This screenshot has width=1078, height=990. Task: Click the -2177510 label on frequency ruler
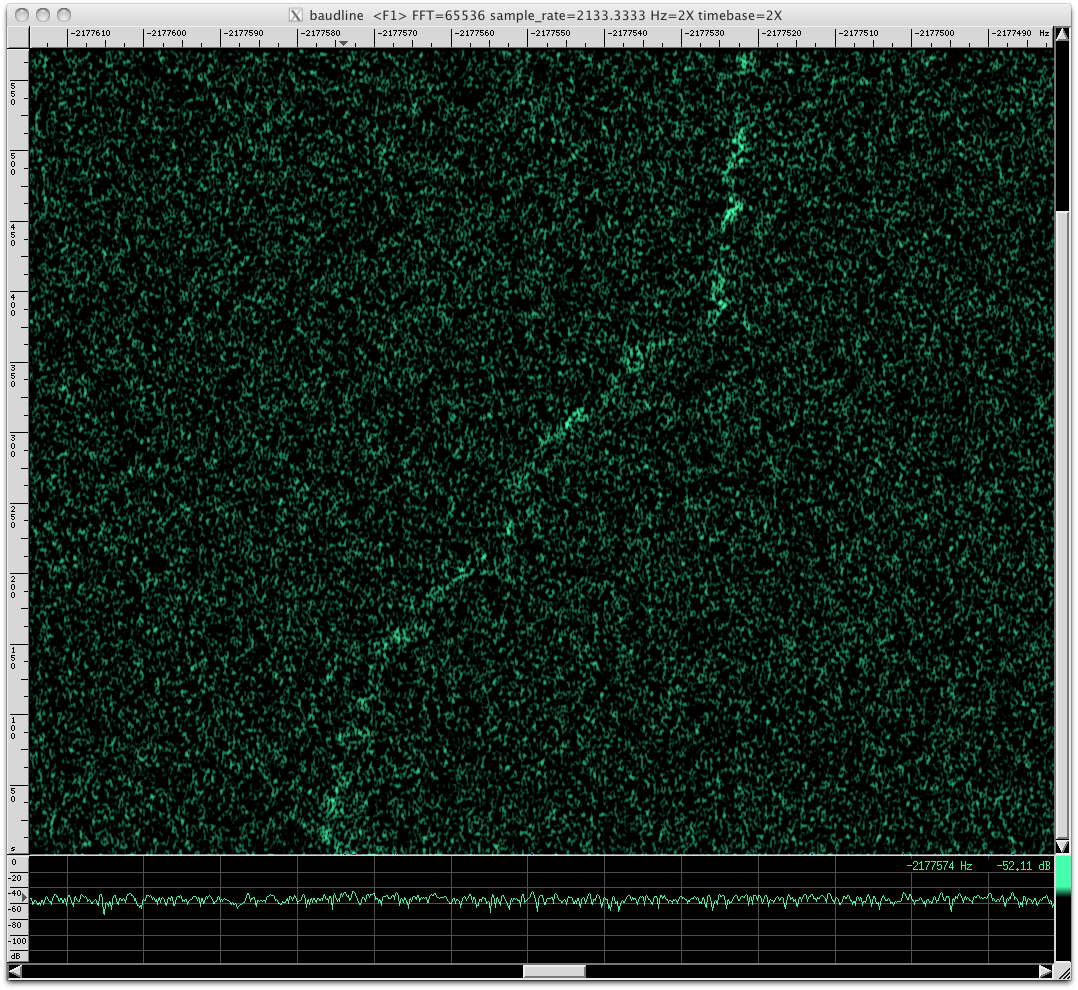pyautogui.click(x=859, y=33)
